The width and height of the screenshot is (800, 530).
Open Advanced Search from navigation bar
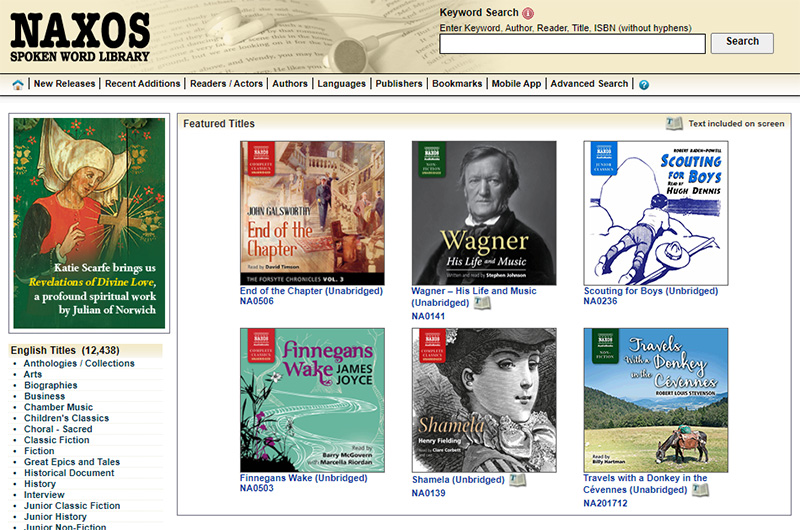click(x=589, y=84)
